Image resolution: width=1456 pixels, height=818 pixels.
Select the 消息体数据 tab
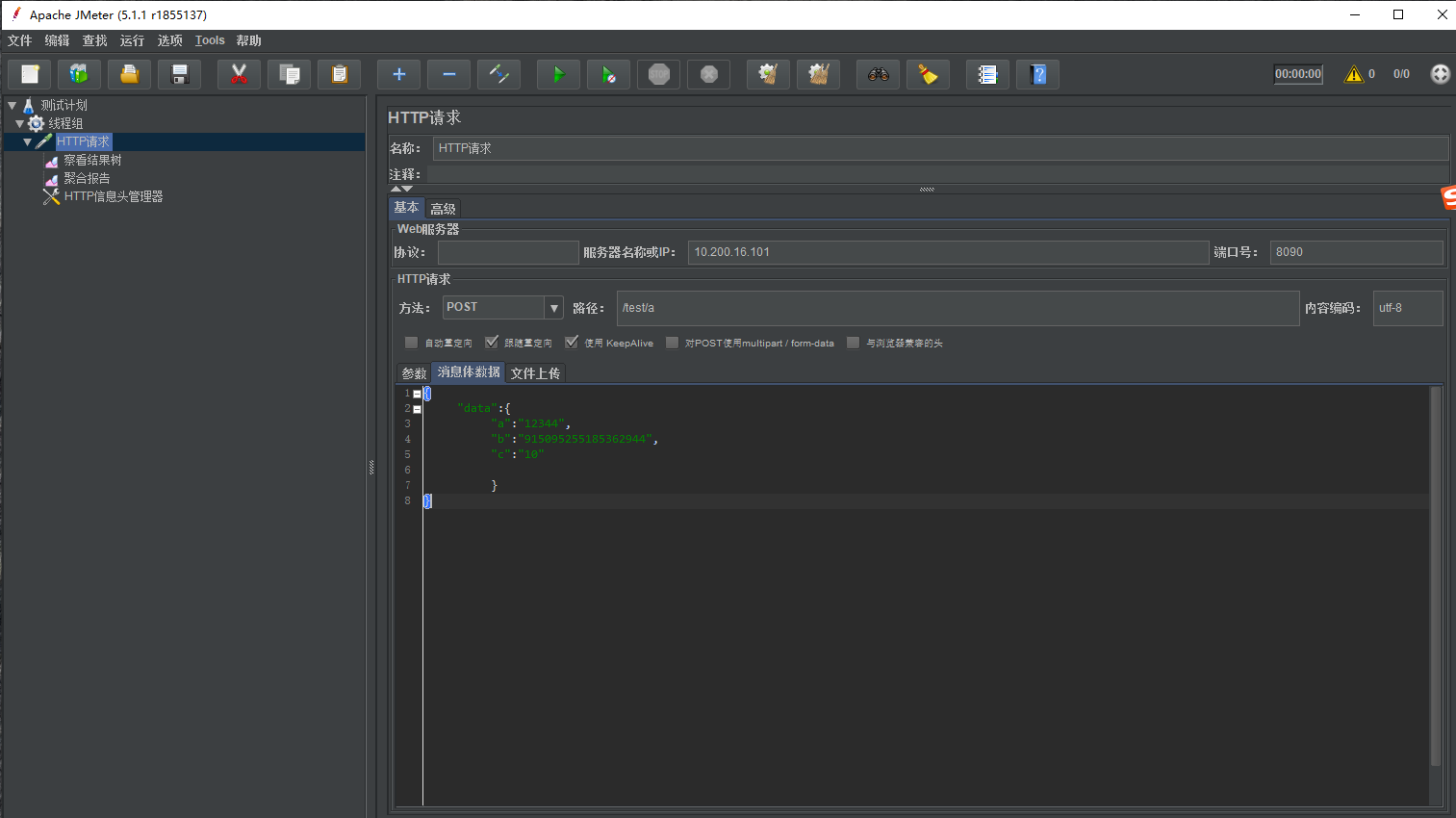469,372
